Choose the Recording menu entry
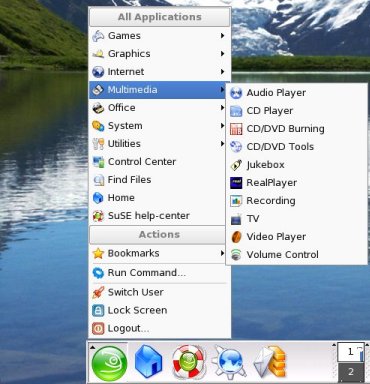Viewport: 370px width, 384px height. 296,201
